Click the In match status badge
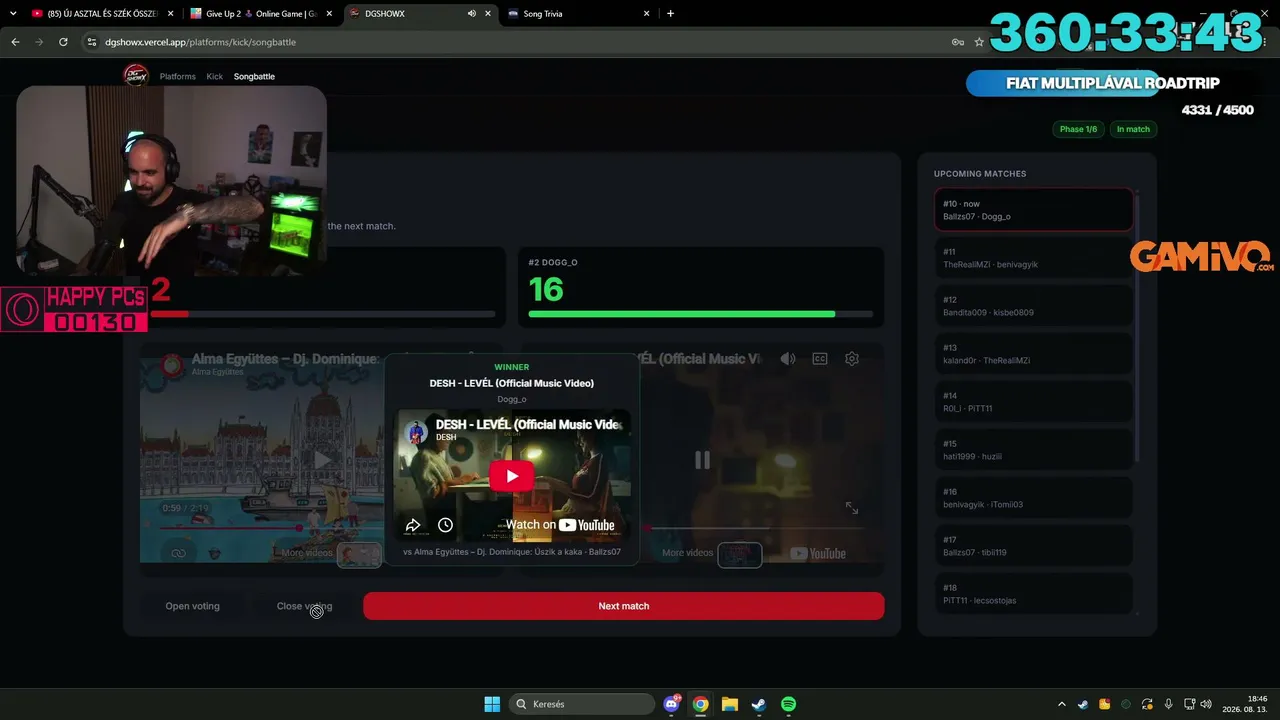The height and width of the screenshot is (720, 1280). [x=1133, y=129]
